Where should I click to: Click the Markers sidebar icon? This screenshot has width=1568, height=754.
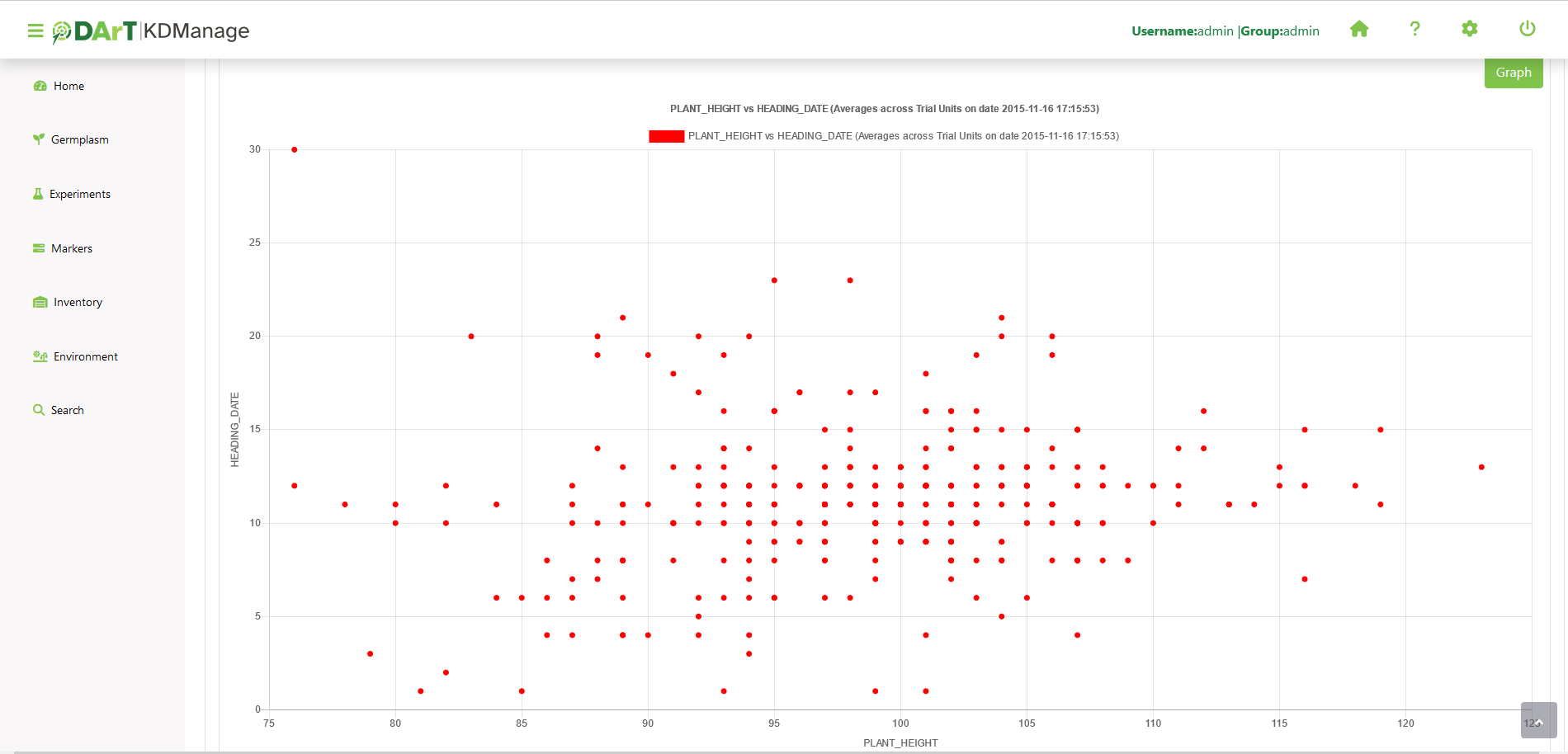[x=39, y=248]
